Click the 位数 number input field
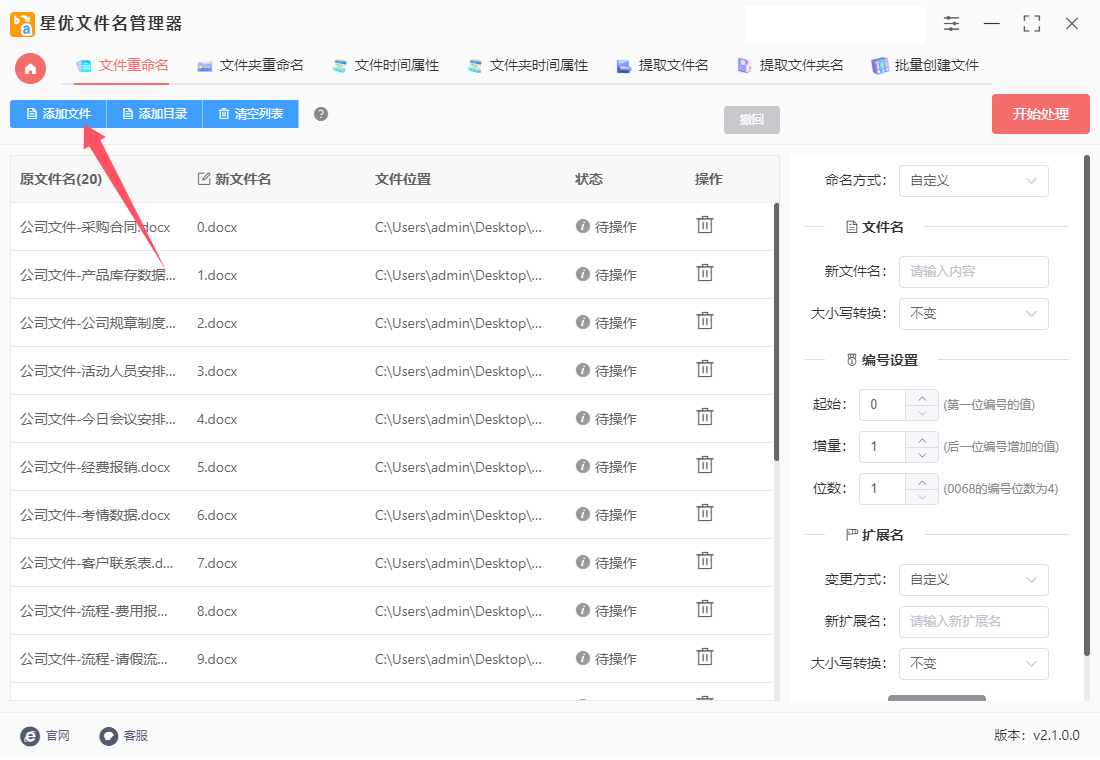This screenshot has width=1100, height=760. (x=883, y=489)
